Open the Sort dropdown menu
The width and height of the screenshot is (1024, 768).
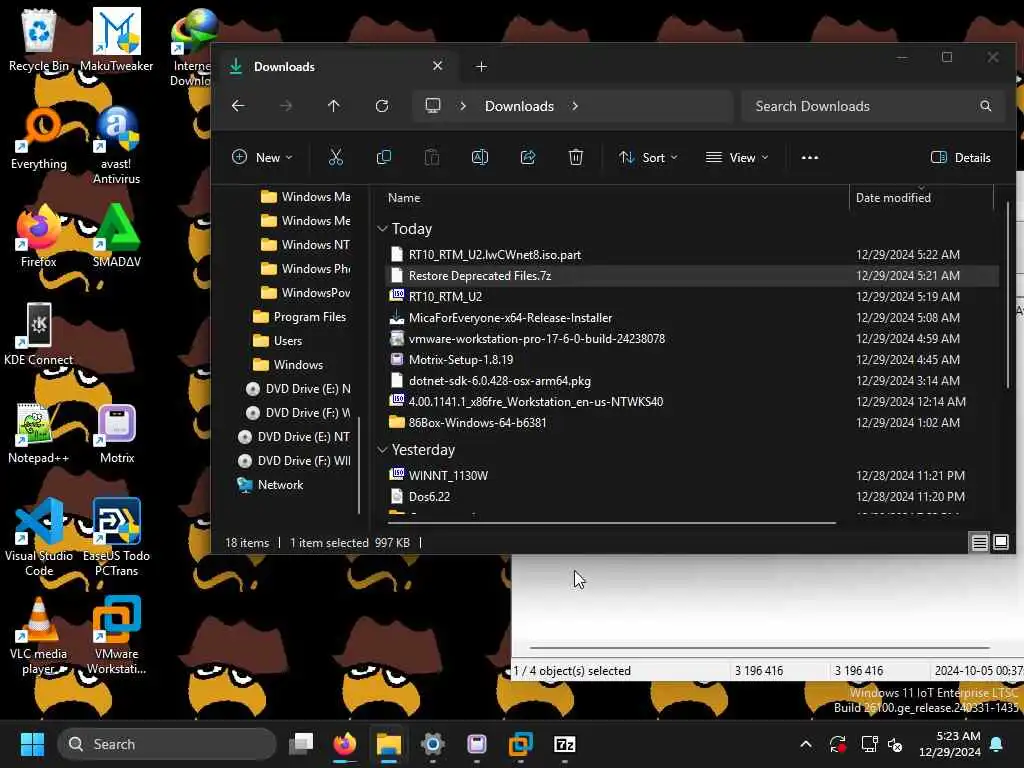pyautogui.click(x=648, y=157)
